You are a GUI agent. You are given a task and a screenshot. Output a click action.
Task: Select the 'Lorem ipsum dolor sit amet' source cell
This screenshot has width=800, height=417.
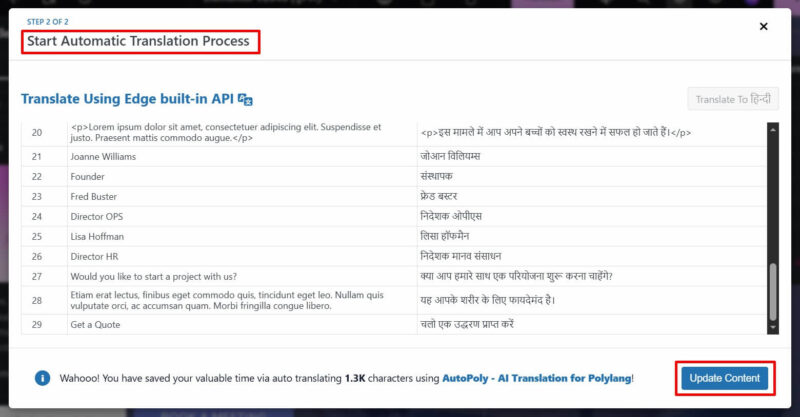pos(242,132)
